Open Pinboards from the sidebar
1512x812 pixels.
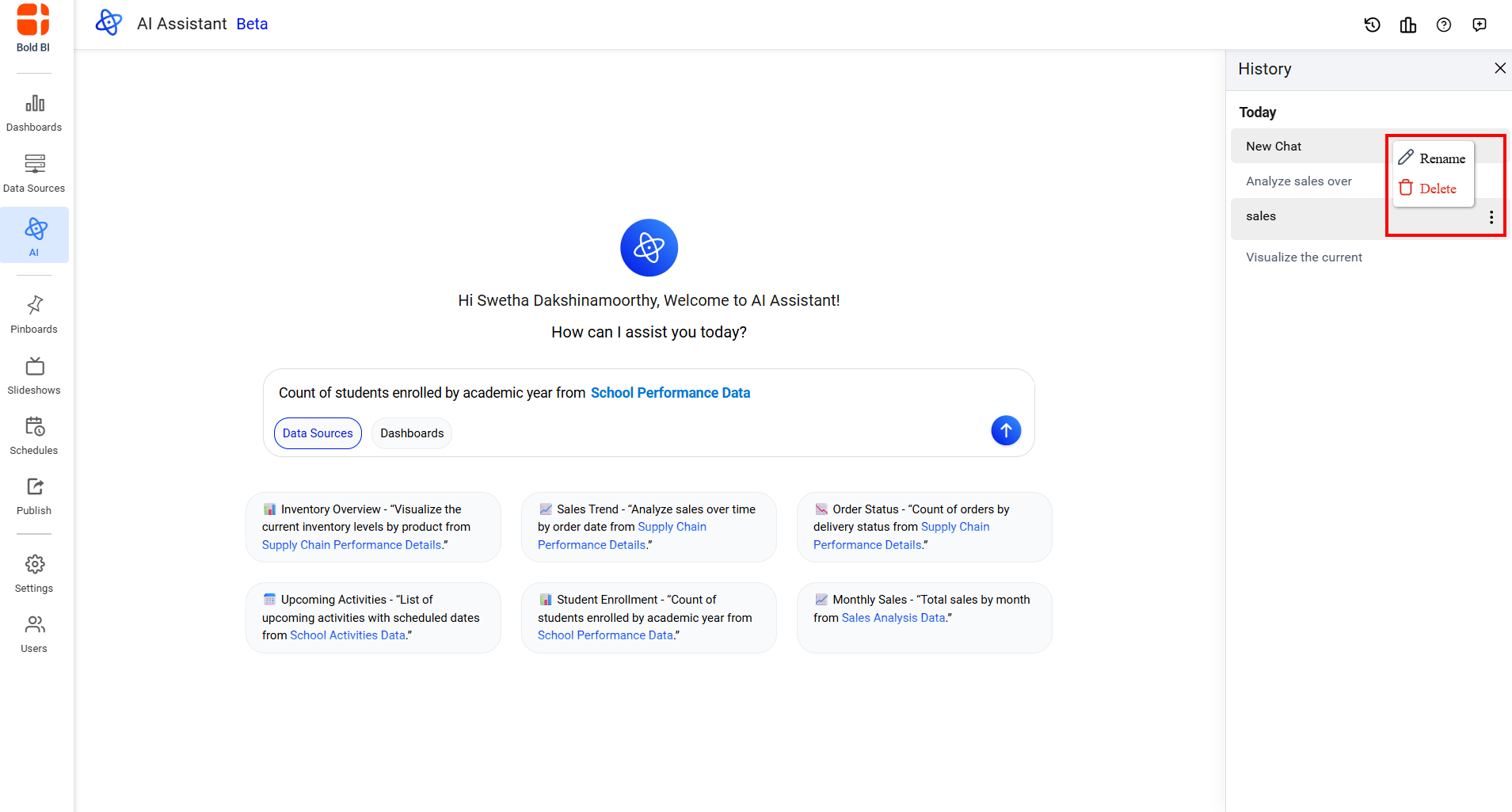coord(34,315)
